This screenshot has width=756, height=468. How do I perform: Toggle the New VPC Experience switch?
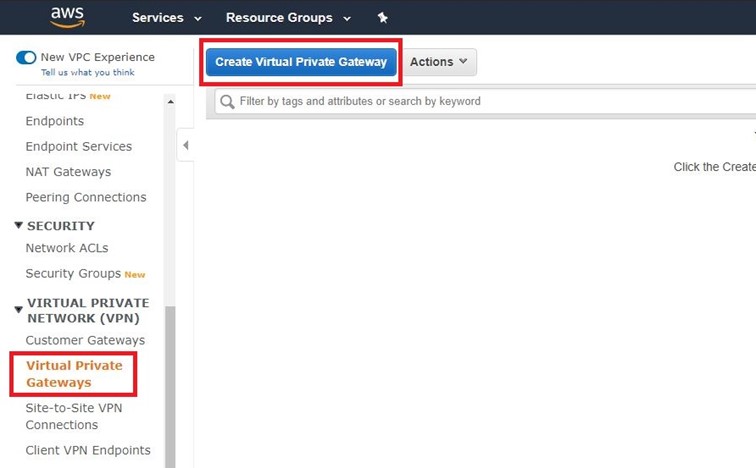click(26, 57)
